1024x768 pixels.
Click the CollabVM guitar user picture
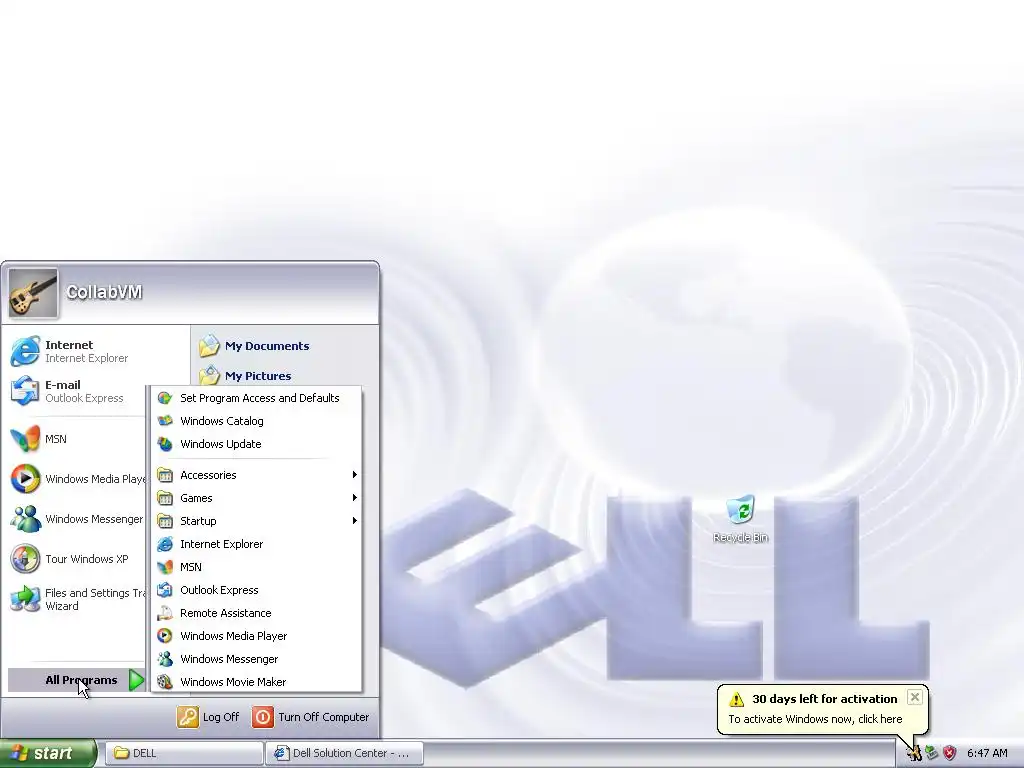click(33, 293)
